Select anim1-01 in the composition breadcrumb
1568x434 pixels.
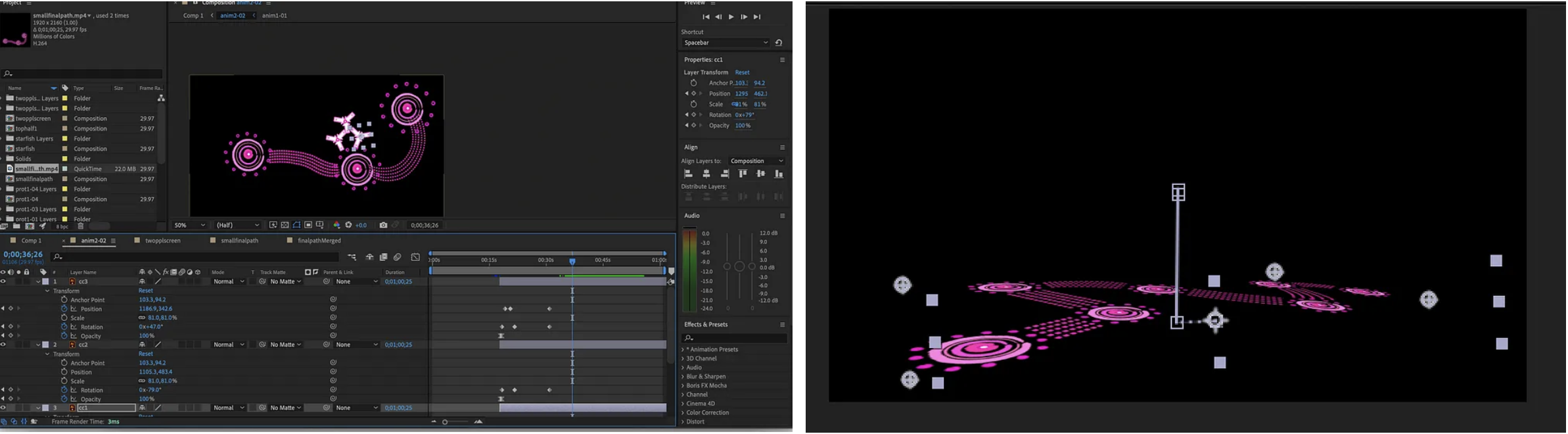click(x=275, y=15)
